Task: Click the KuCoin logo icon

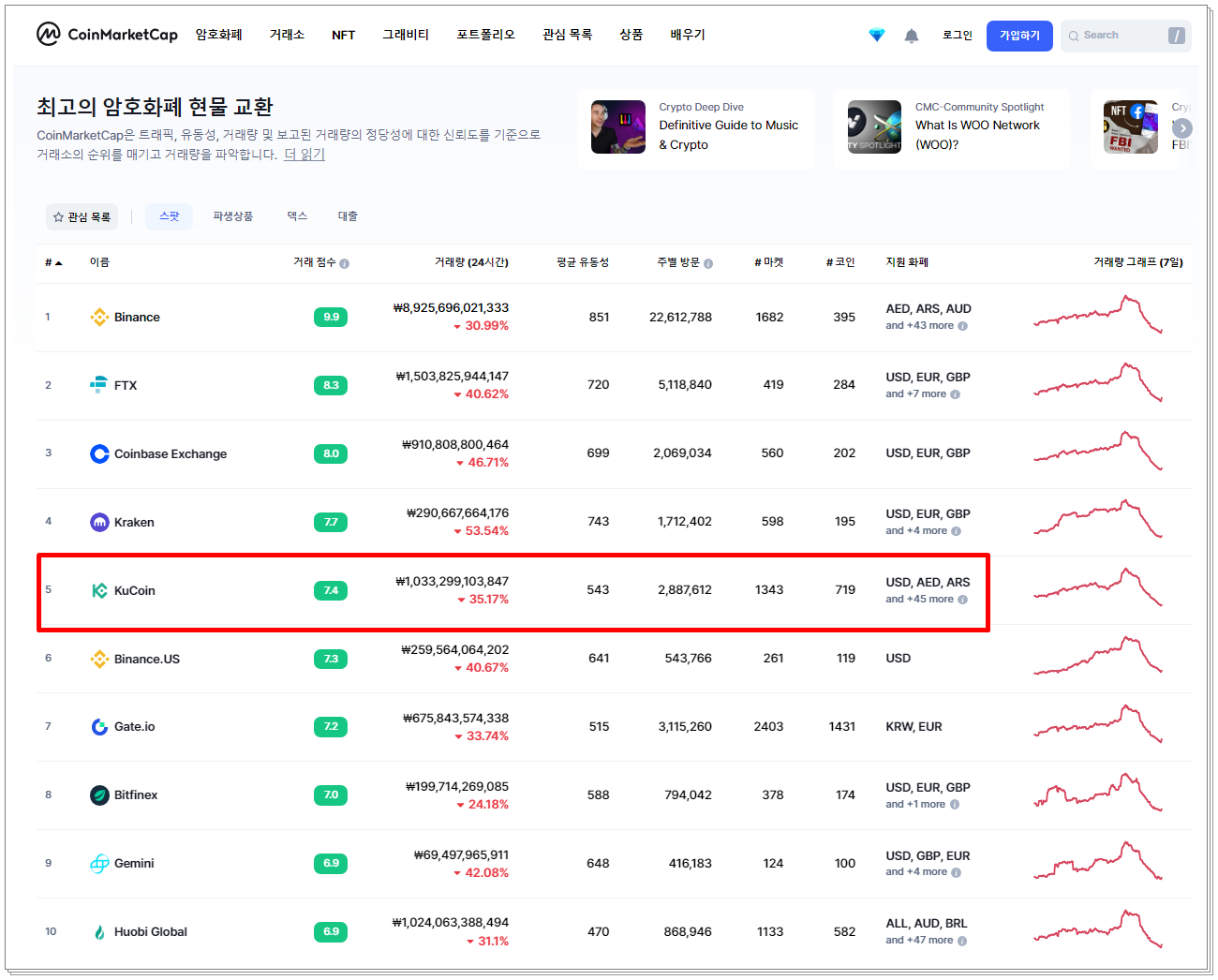Action: (x=99, y=590)
